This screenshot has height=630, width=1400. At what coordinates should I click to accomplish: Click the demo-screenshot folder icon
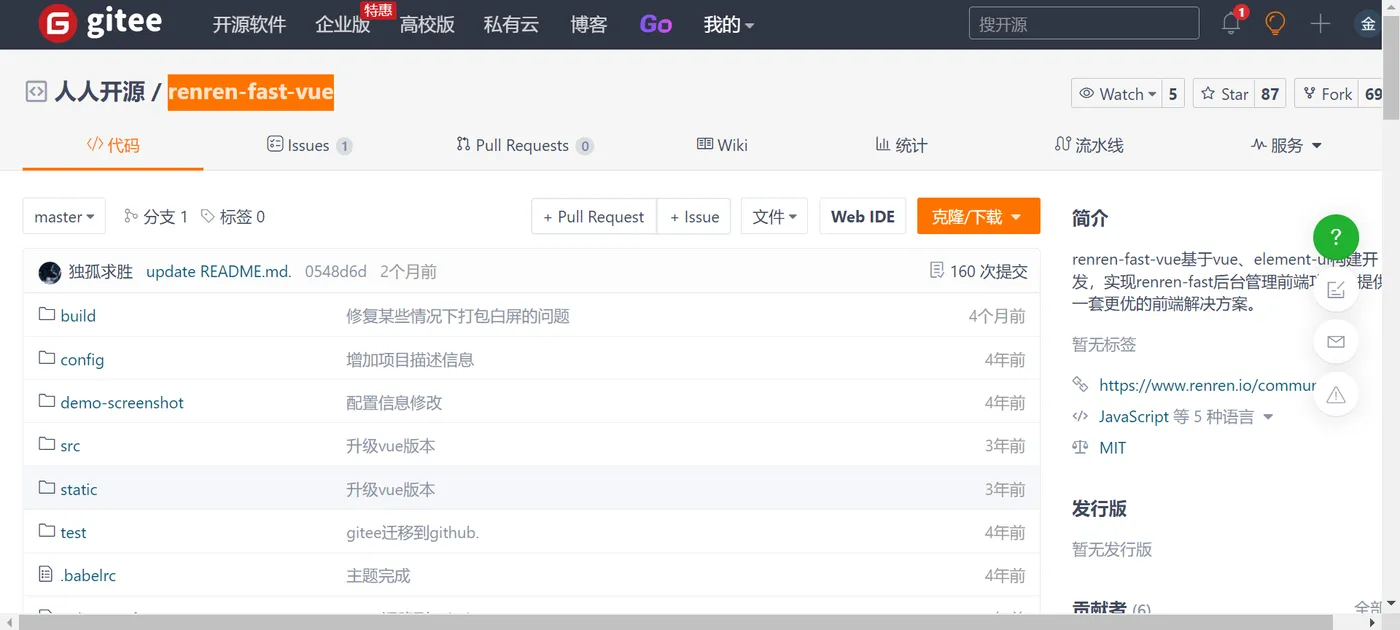click(x=46, y=401)
